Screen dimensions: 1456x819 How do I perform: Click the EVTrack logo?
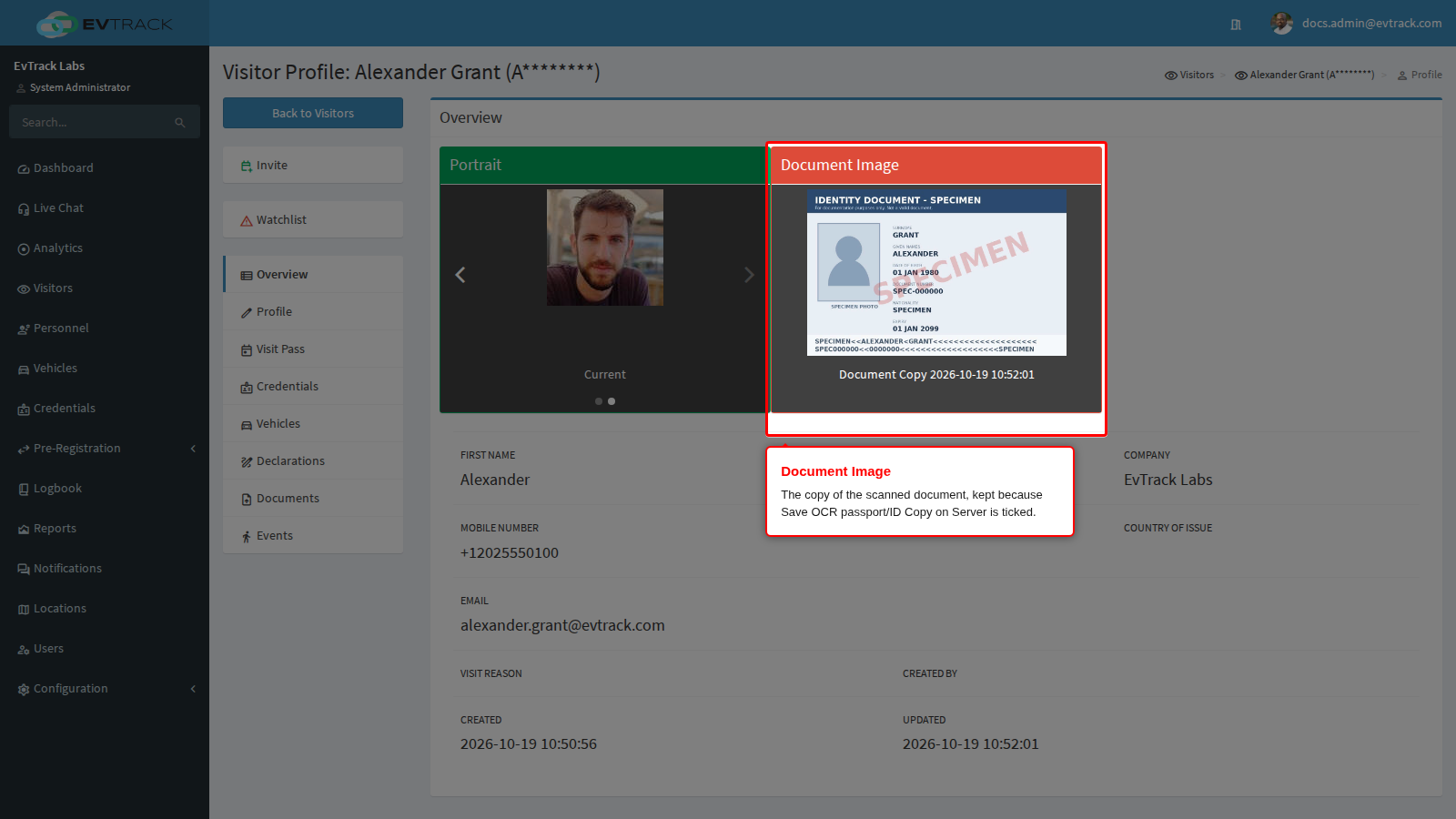pyautogui.click(x=105, y=24)
